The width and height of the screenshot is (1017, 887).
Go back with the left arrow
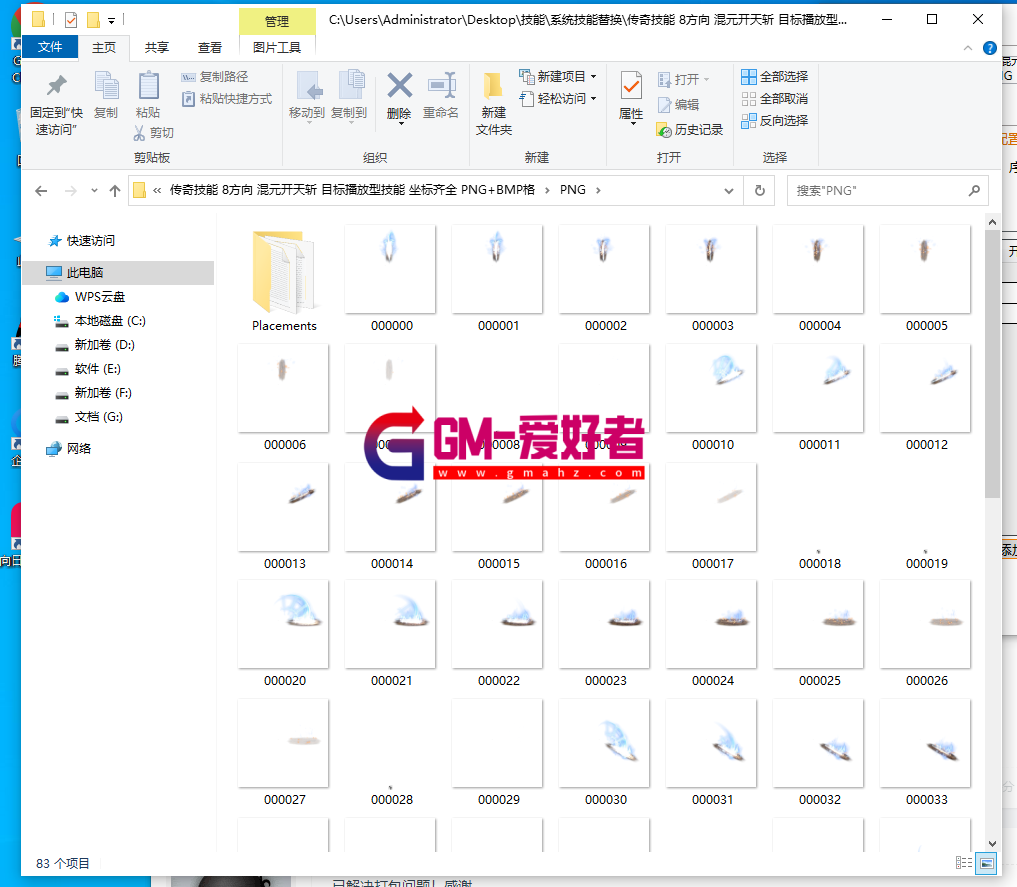[x=41, y=191]
